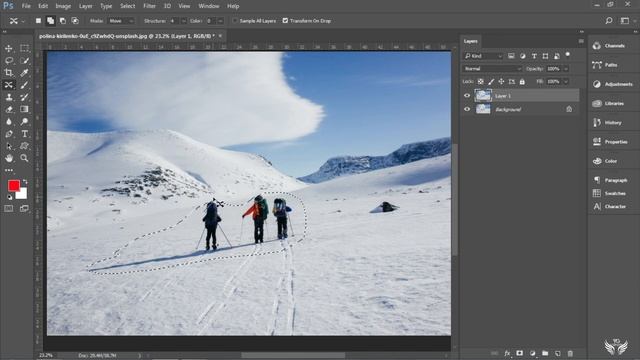Toggle Quick Mask mode
The width and height of the screenshot is (640, 360).
pyautogui.click(x=9, y=209)
